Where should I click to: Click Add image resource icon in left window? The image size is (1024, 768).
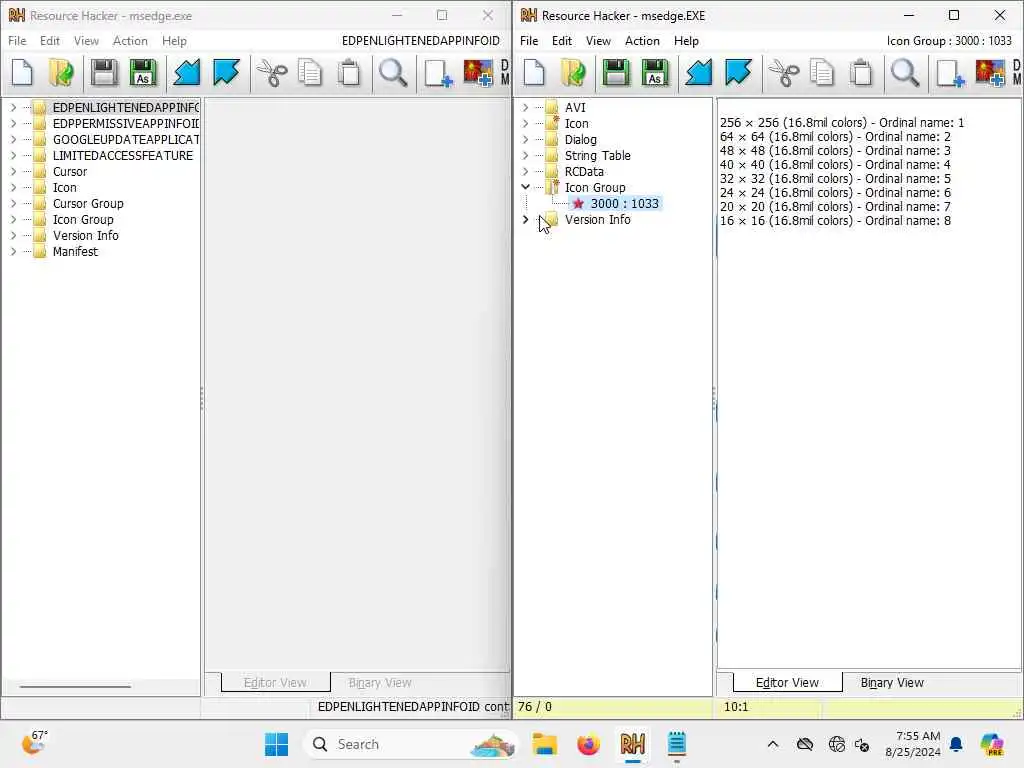point(479,72)
